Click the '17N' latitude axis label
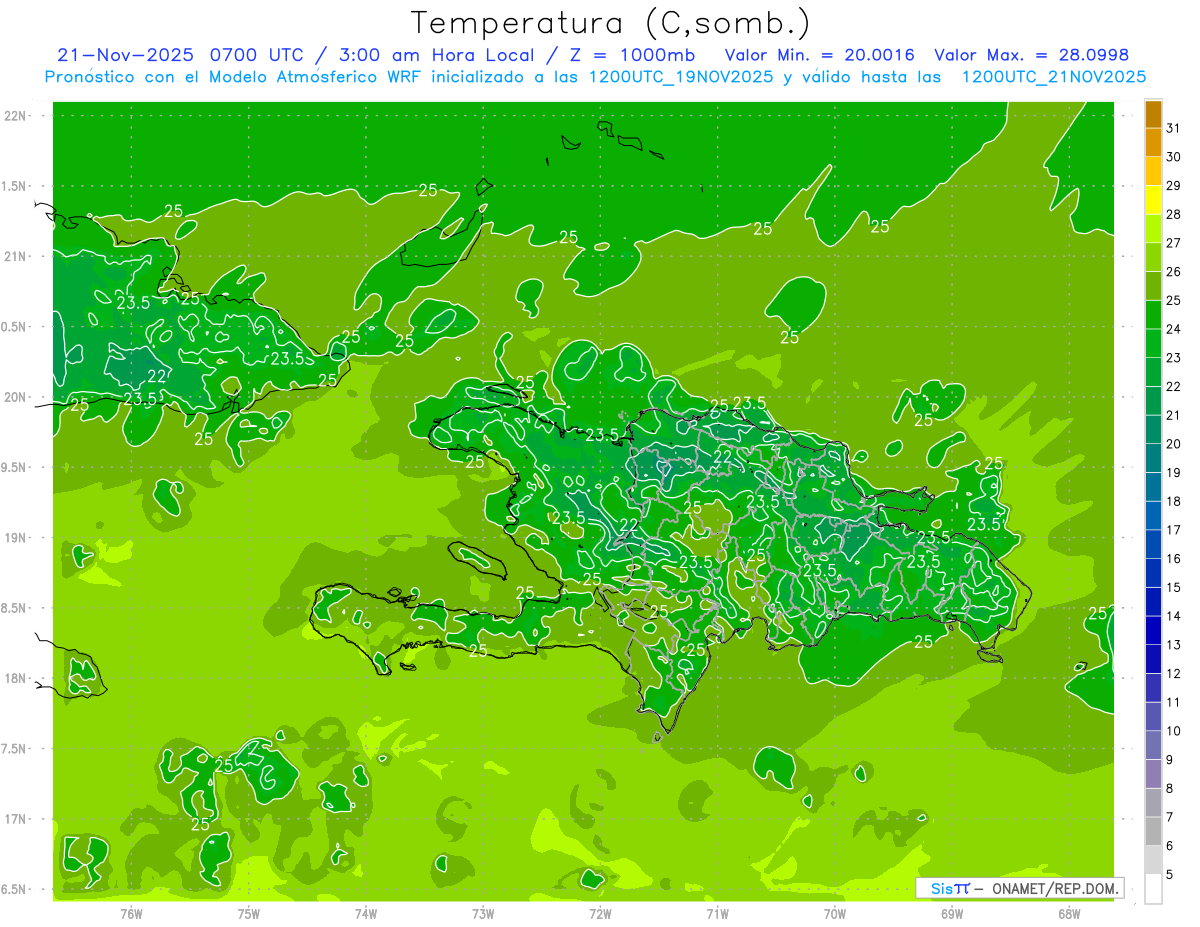The width and height of the screenshot is (1200, 927). tap(16, 819)
